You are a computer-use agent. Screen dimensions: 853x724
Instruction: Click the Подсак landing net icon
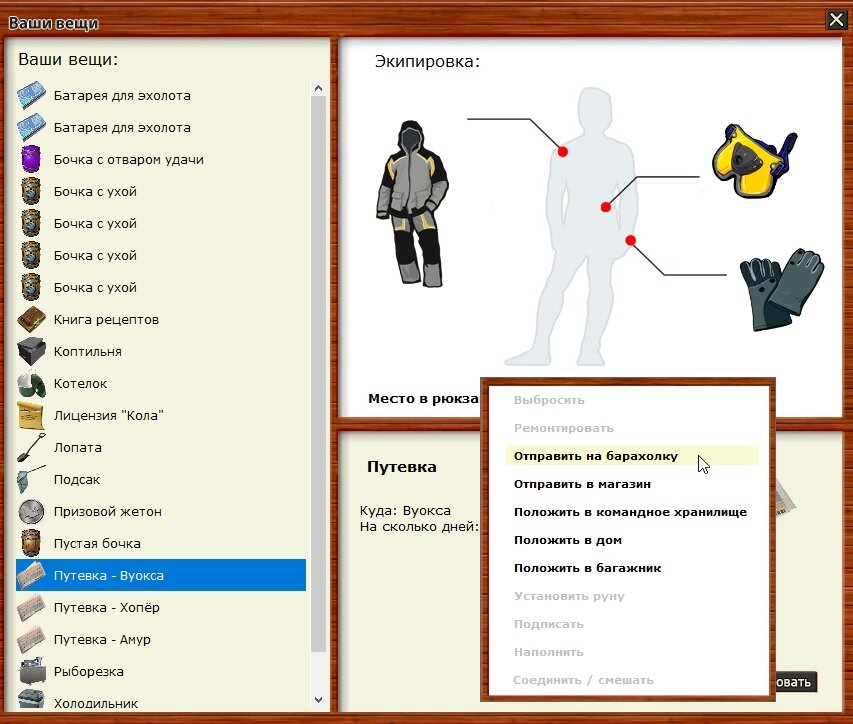click(x=31, y=480)
